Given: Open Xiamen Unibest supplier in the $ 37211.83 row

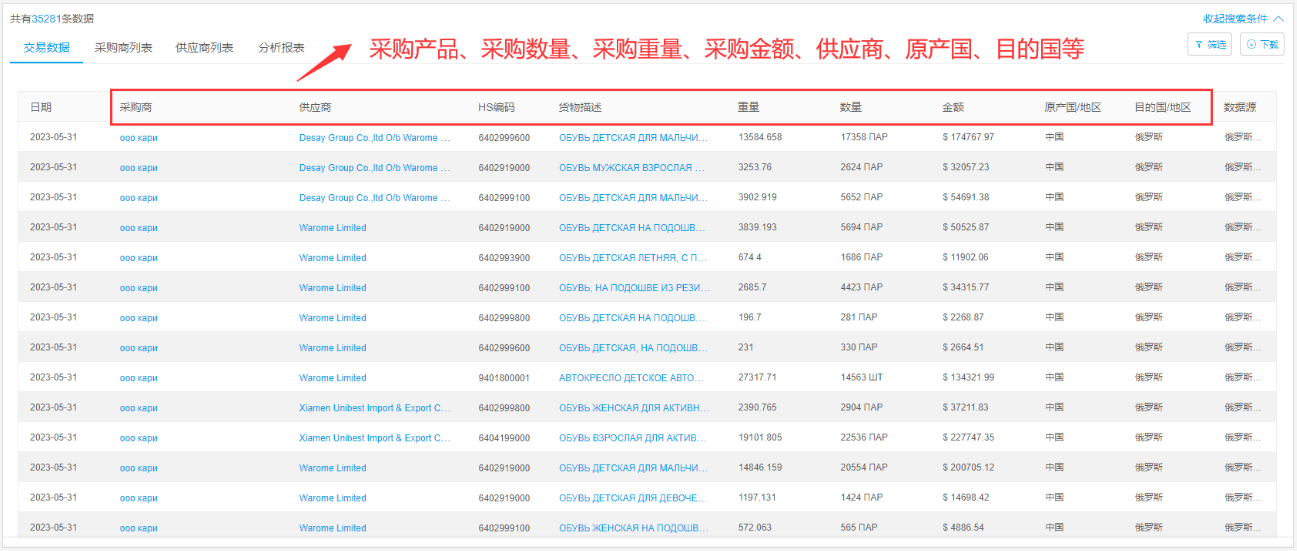Looking at the screenshot, I should coord(375,407).
